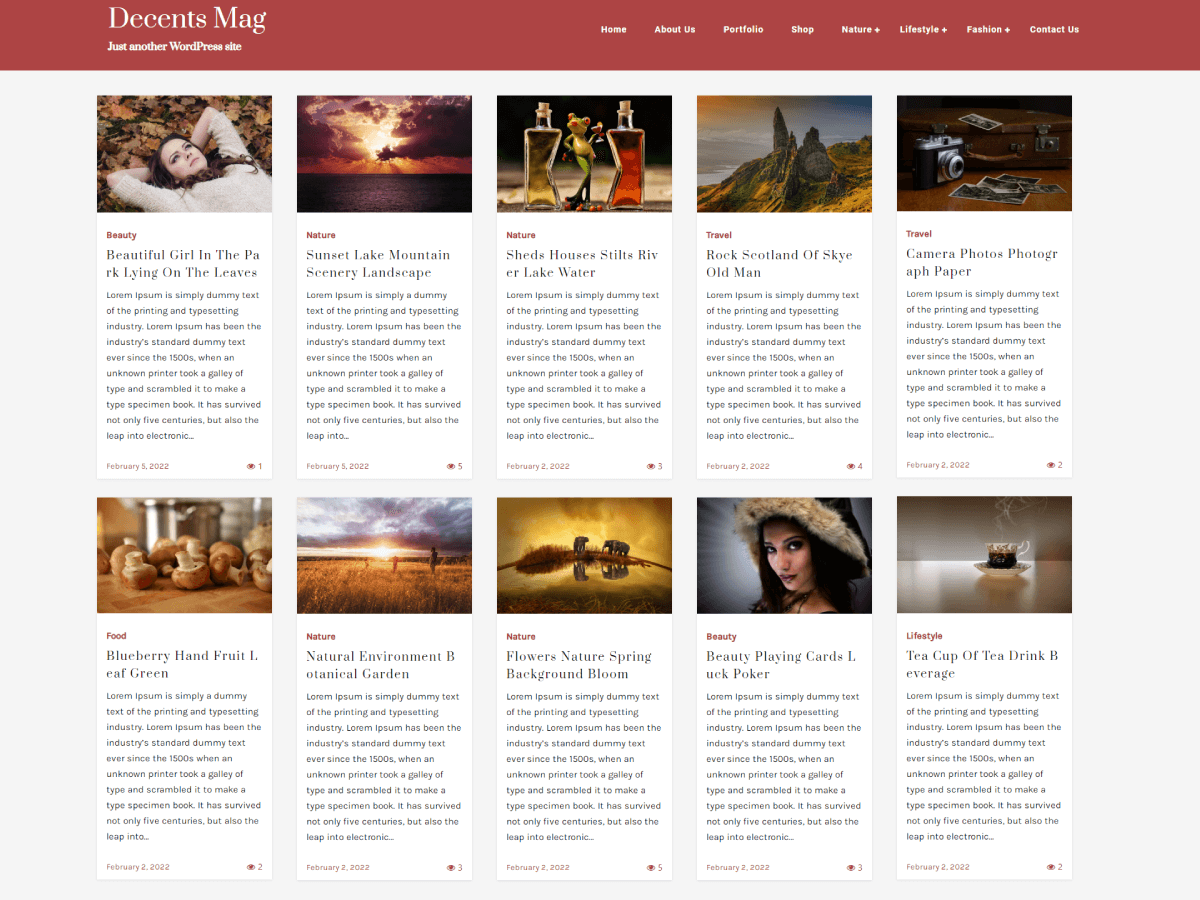
Task: Click the eye icon on Rock Scotland Of Skye post
Action: [853, 465]
